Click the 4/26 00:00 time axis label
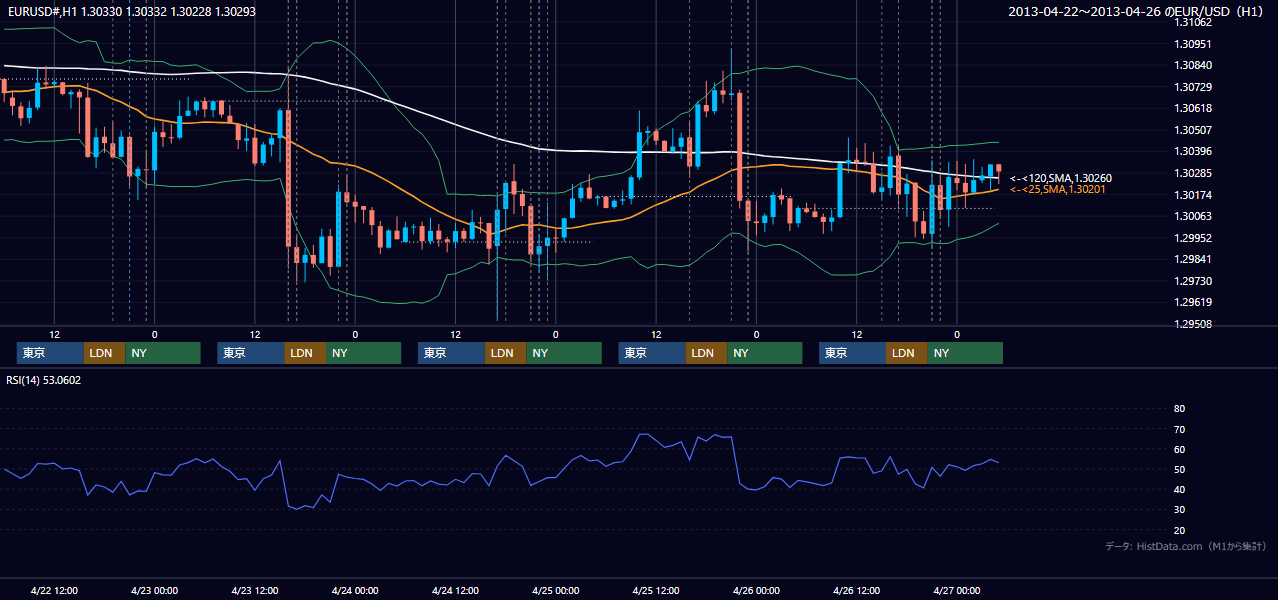This screenshot has height=600, width=1278. click(756, 591)
